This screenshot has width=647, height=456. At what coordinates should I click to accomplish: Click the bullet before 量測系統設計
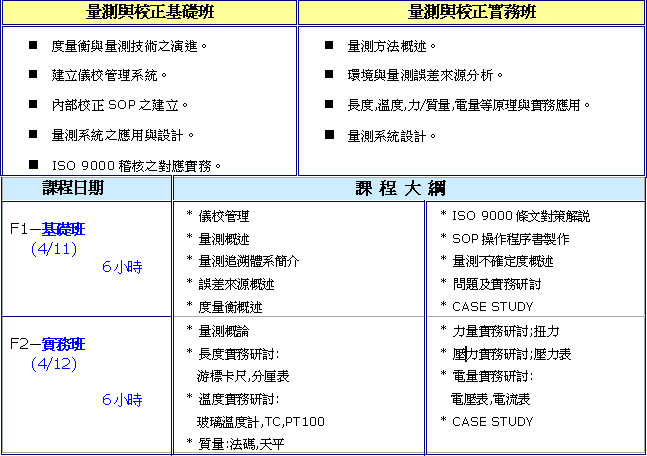point(329,134)
